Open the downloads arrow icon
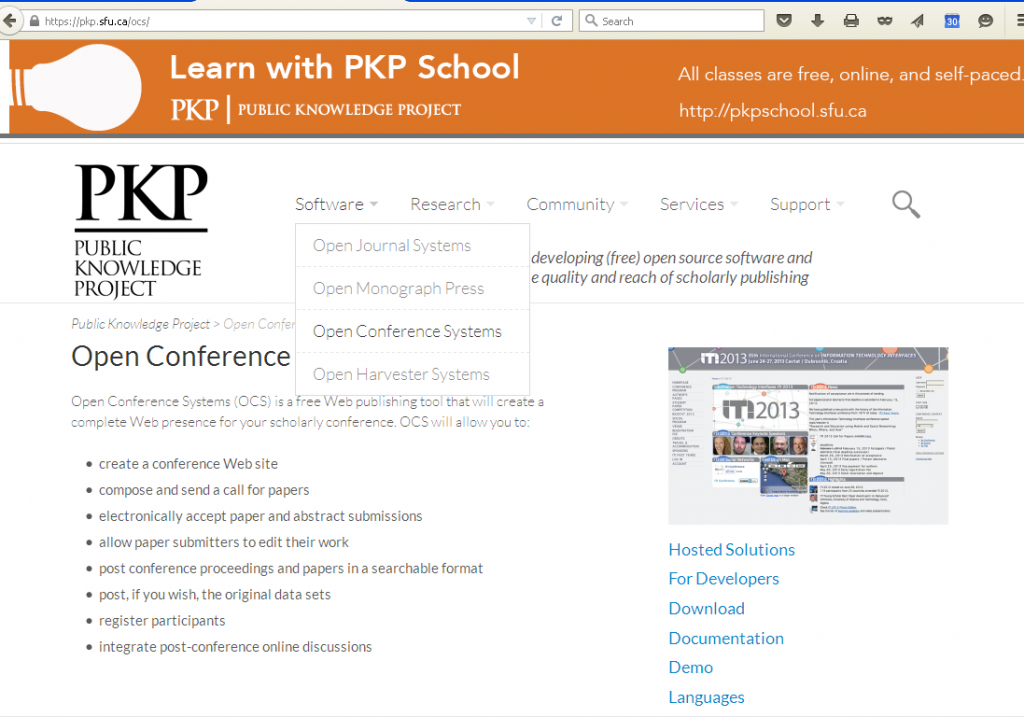Screen dimensions: 1024x717 [x=817, y=20]
